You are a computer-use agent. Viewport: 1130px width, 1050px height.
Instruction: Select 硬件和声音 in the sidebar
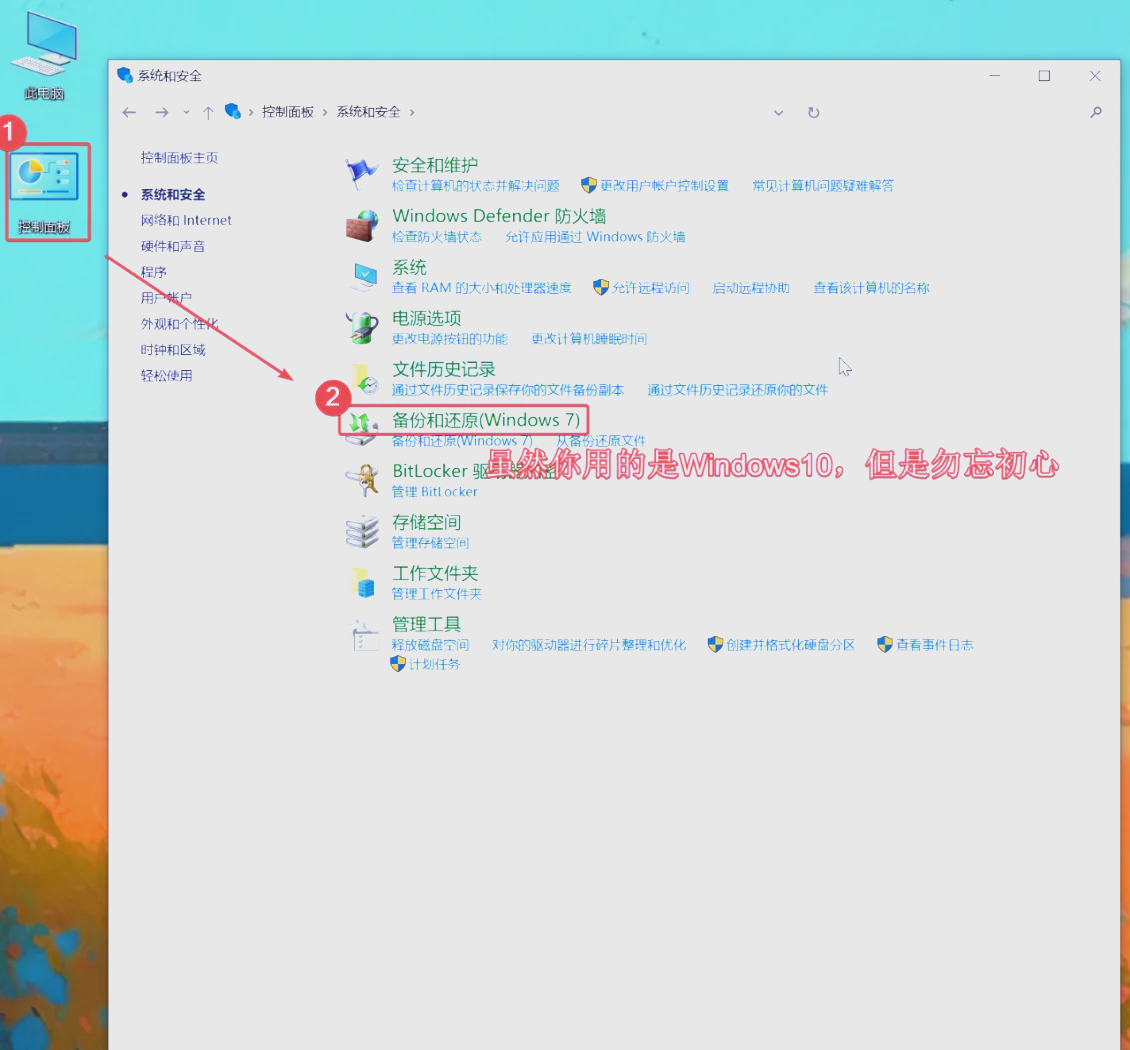(173, 246)
